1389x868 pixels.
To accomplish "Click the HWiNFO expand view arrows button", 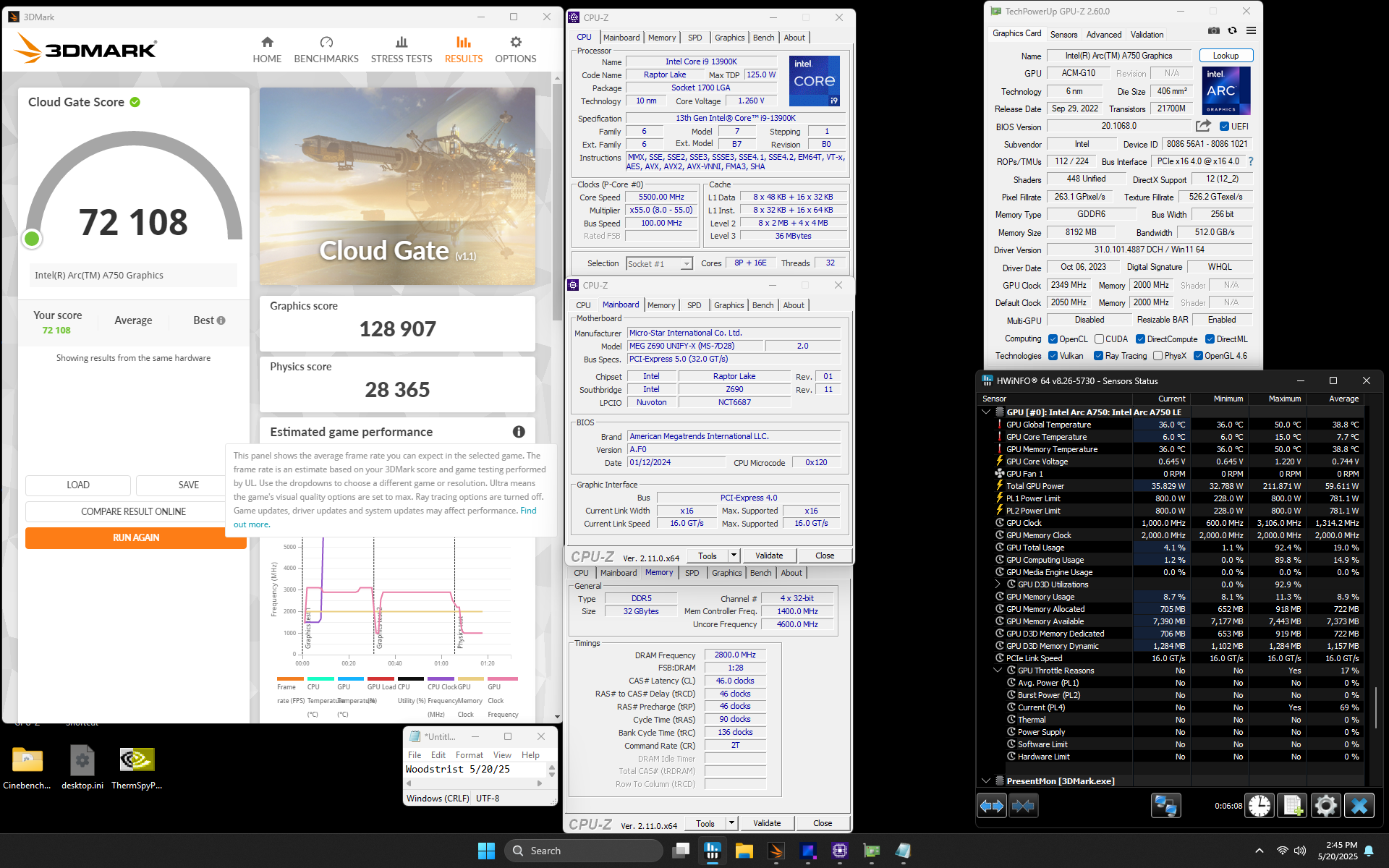I will click(x=992, y=806).
